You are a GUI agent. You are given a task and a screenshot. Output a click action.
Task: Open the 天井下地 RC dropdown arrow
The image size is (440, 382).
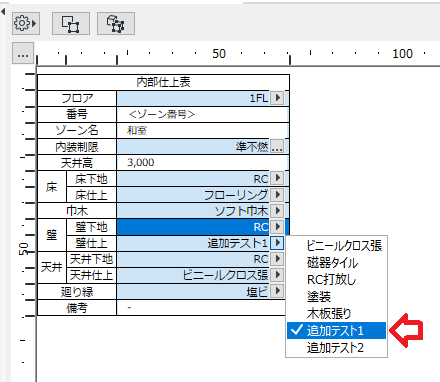pyautogui.click(x=277, y=259)
